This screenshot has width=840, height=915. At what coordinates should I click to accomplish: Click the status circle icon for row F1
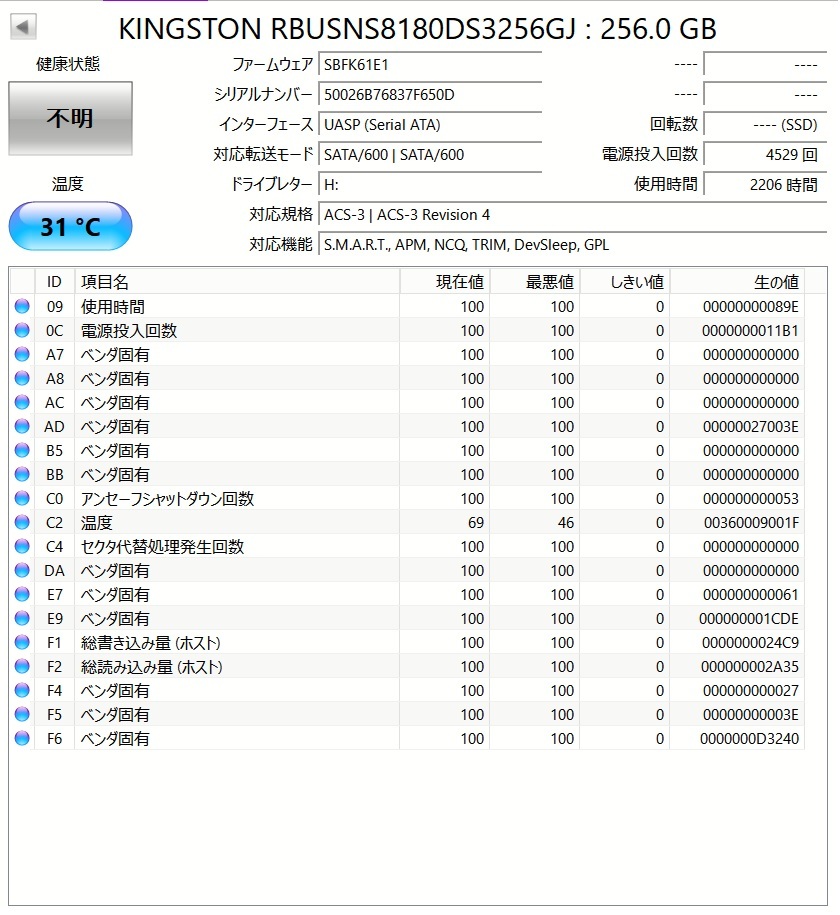(x=22, y=642)
